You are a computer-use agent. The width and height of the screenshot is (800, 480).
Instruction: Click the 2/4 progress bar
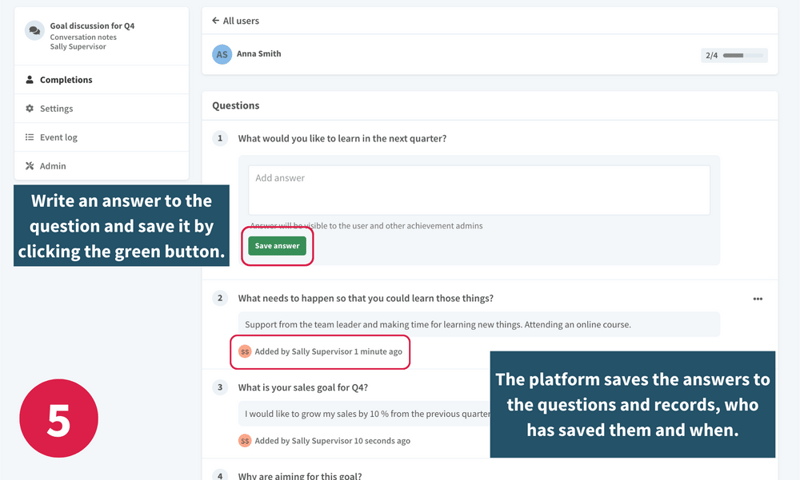point(734,55)
